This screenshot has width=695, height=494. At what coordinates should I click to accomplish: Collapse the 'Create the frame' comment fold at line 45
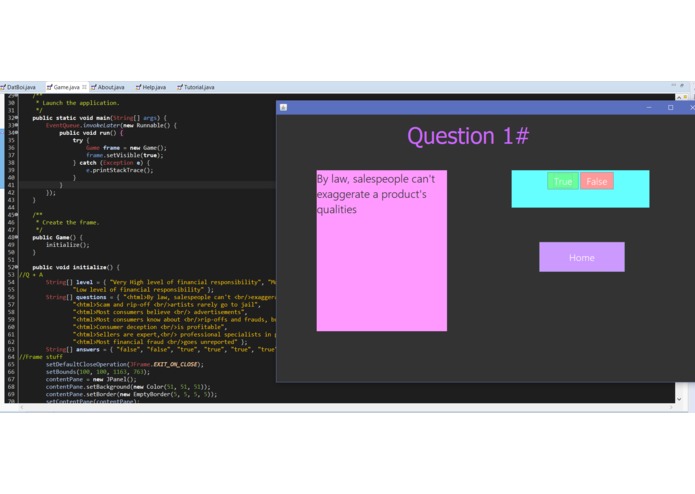click(x=16, y=215)
